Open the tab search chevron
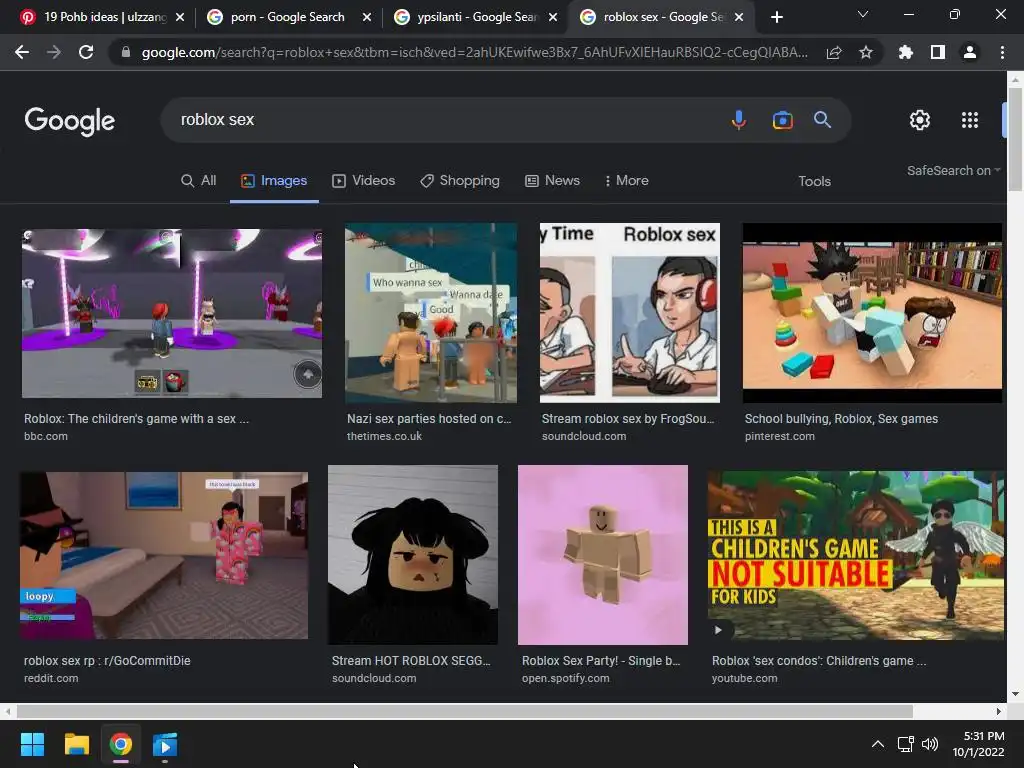The height and width of the screenshot is (768, 1024). (x=863, y=14)
